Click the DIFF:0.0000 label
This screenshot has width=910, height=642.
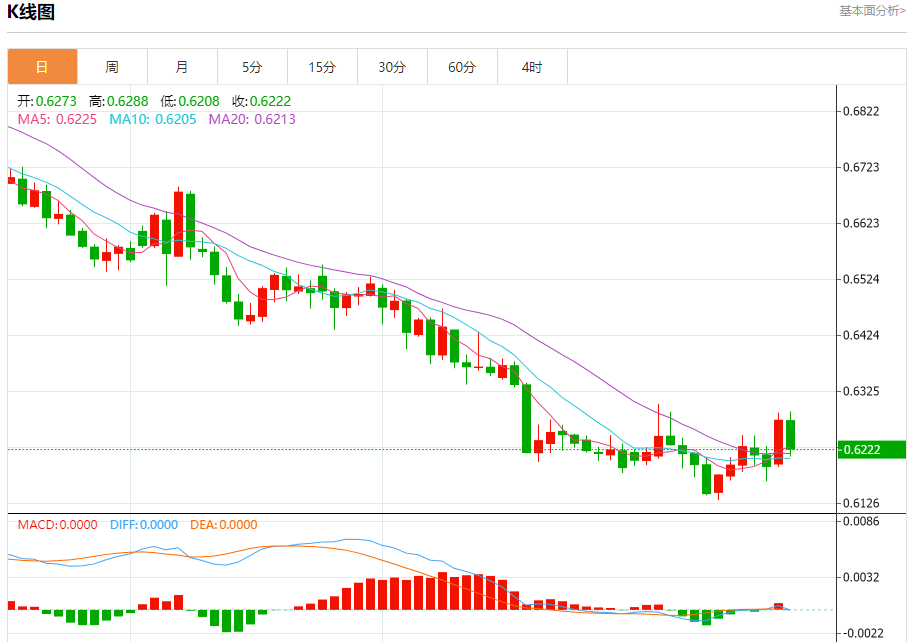pos(144,525)
